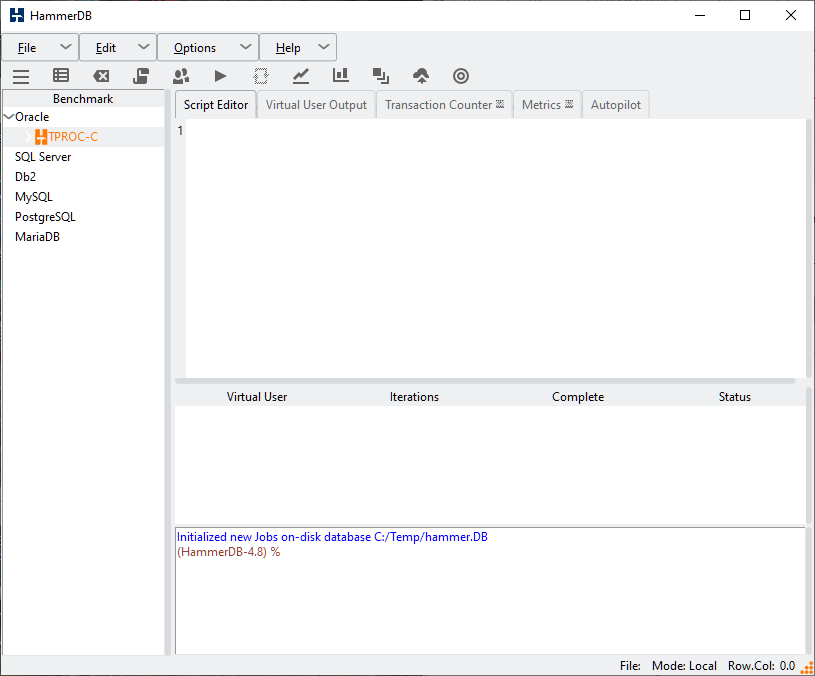Click the Metrics bar-chart icon

coord(341,75)
